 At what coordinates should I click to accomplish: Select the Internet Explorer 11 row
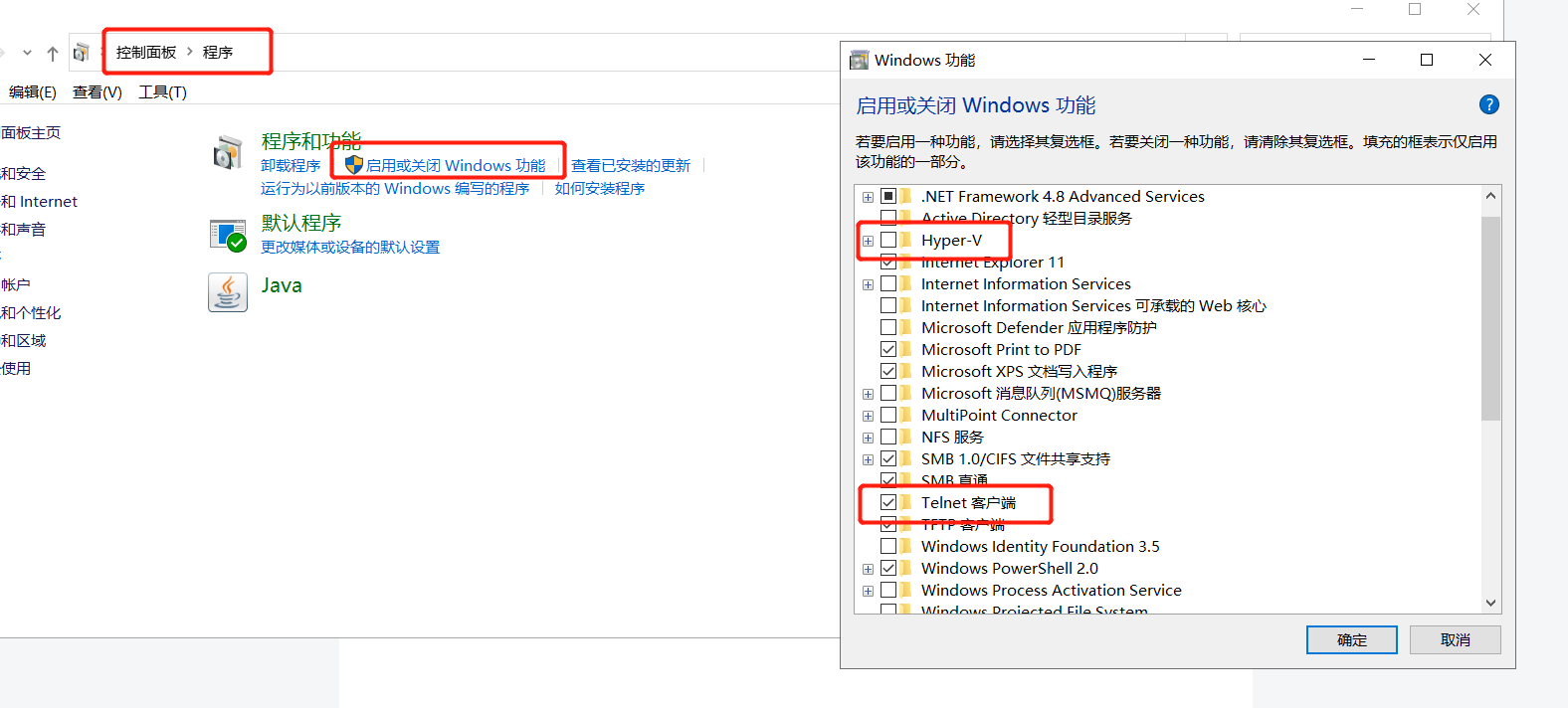(x=993, y=262)
